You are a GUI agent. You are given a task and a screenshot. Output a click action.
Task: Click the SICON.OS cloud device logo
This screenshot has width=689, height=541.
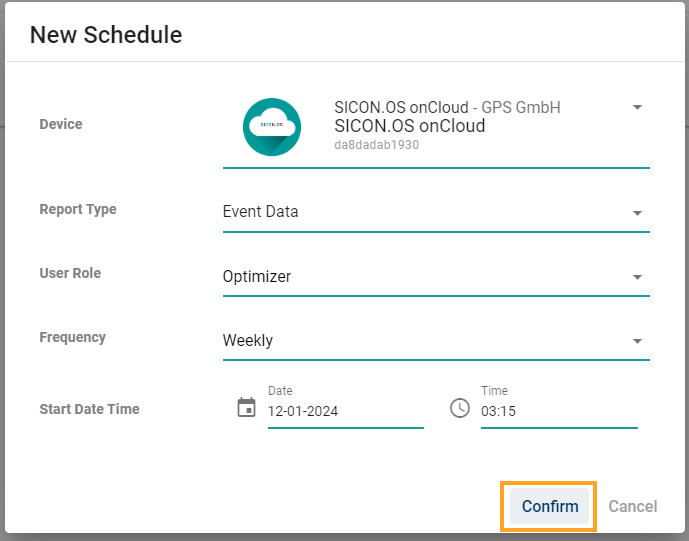click(271, 127)
